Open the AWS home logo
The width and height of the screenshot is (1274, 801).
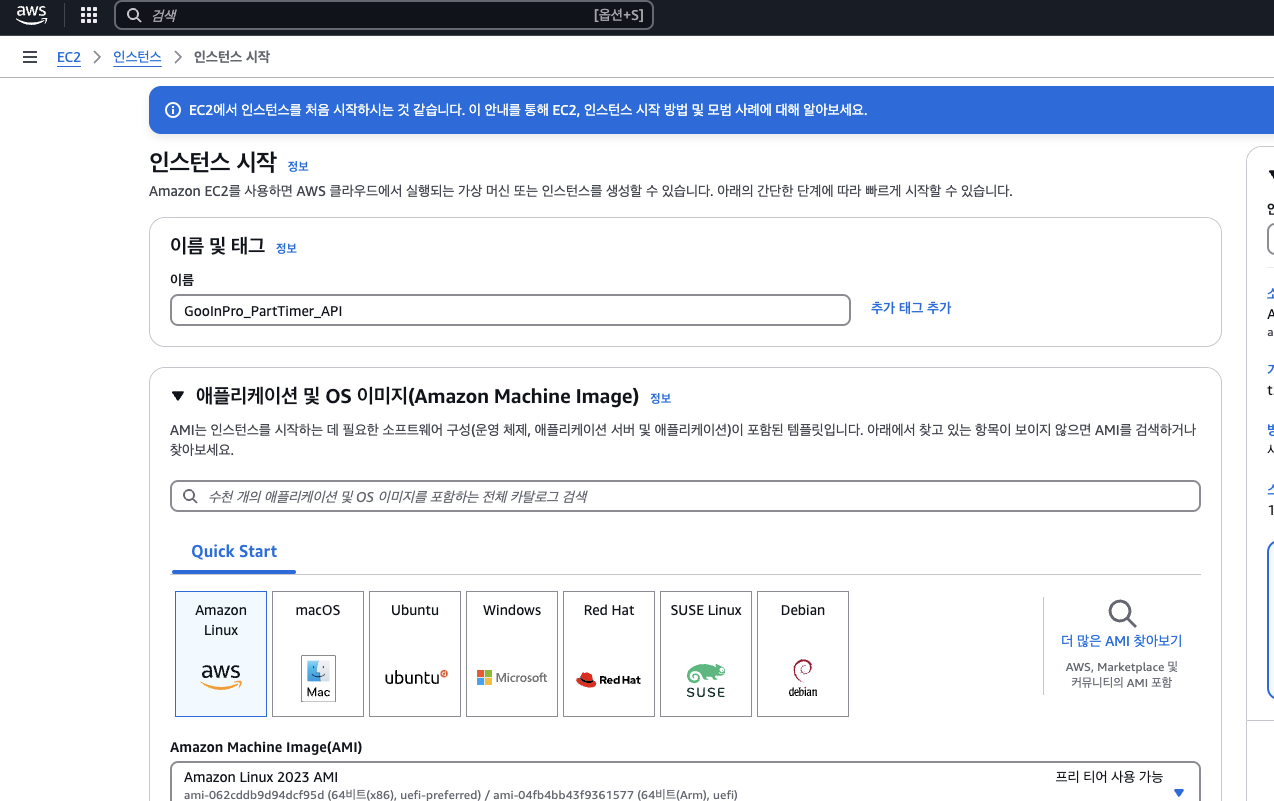pos(32,15)
